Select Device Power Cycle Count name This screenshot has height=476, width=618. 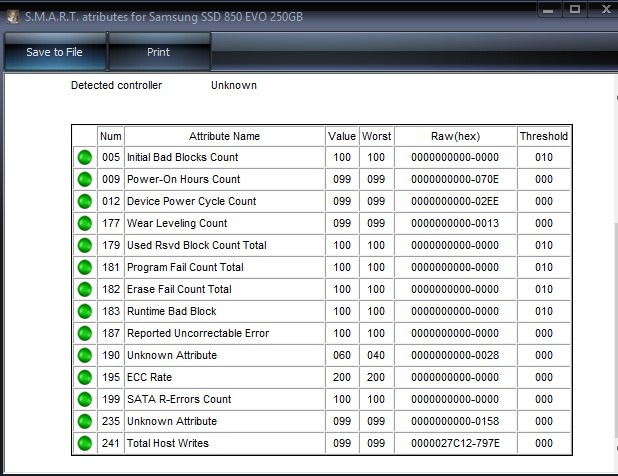pyautogui.click(x=192, y=201)
